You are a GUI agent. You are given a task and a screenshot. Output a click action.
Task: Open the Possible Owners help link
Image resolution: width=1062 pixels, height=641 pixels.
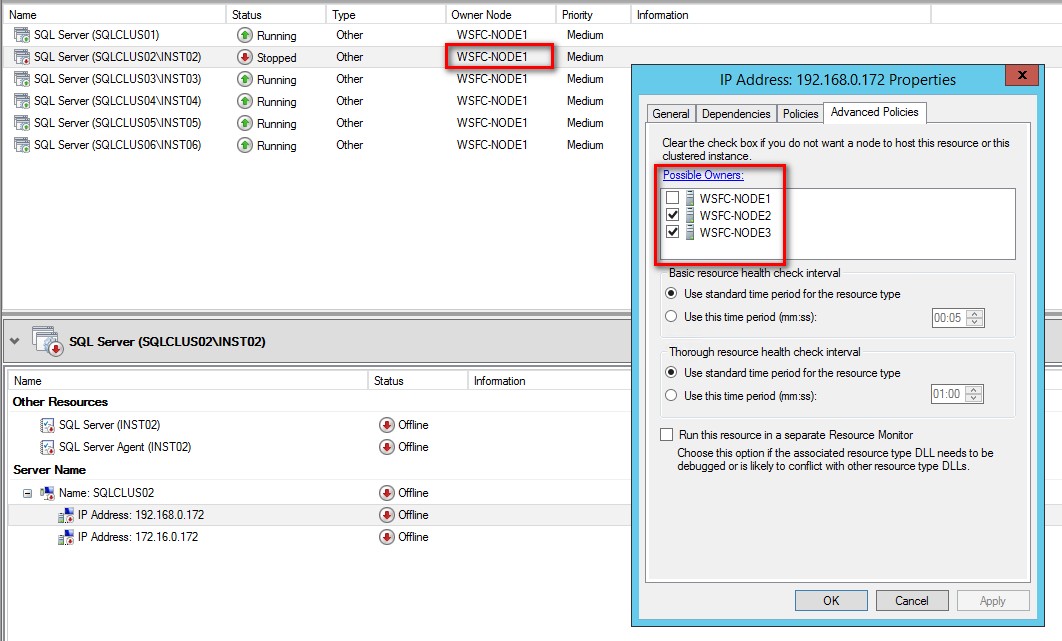click(703, 175)
